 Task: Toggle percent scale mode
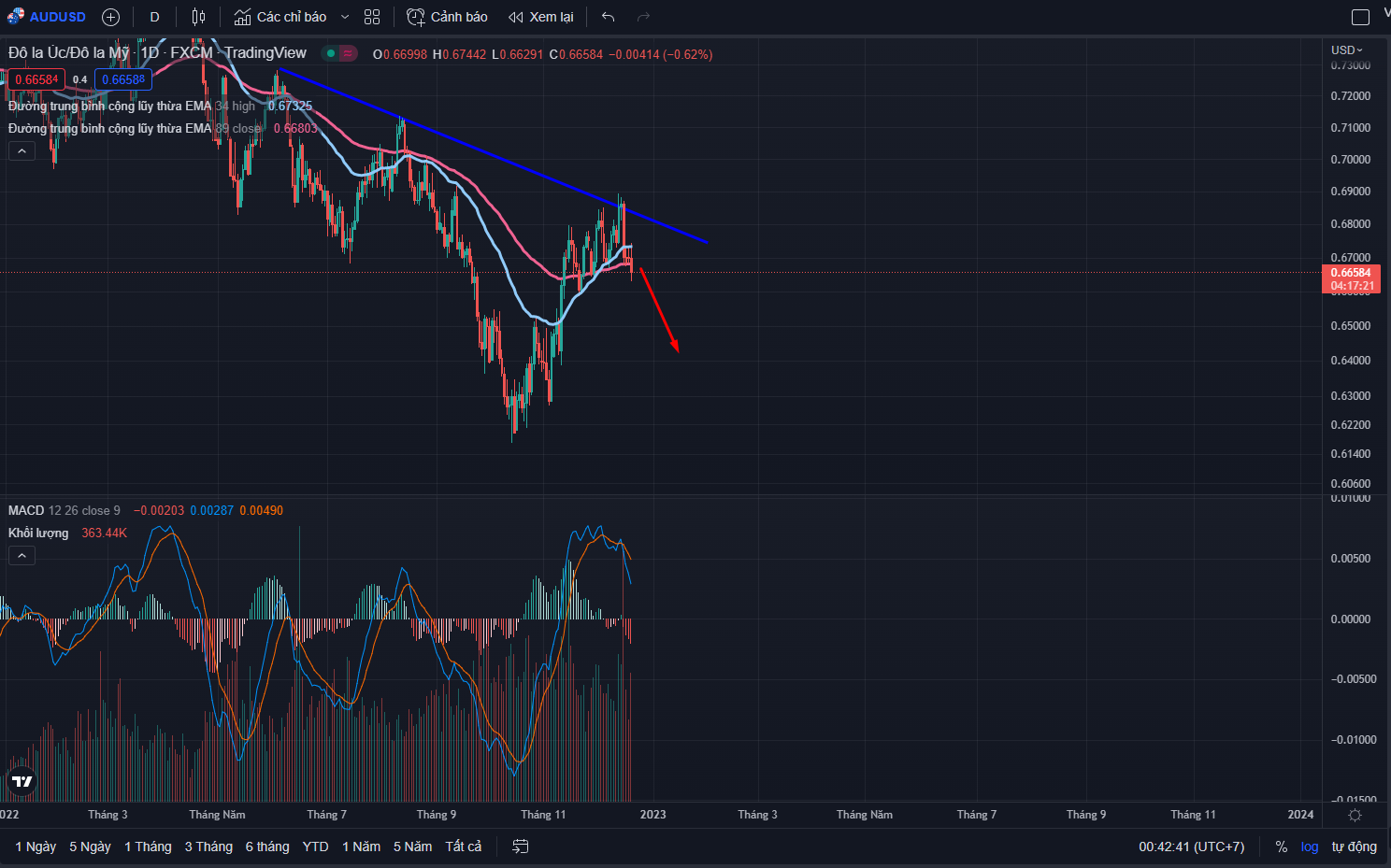1281,847
